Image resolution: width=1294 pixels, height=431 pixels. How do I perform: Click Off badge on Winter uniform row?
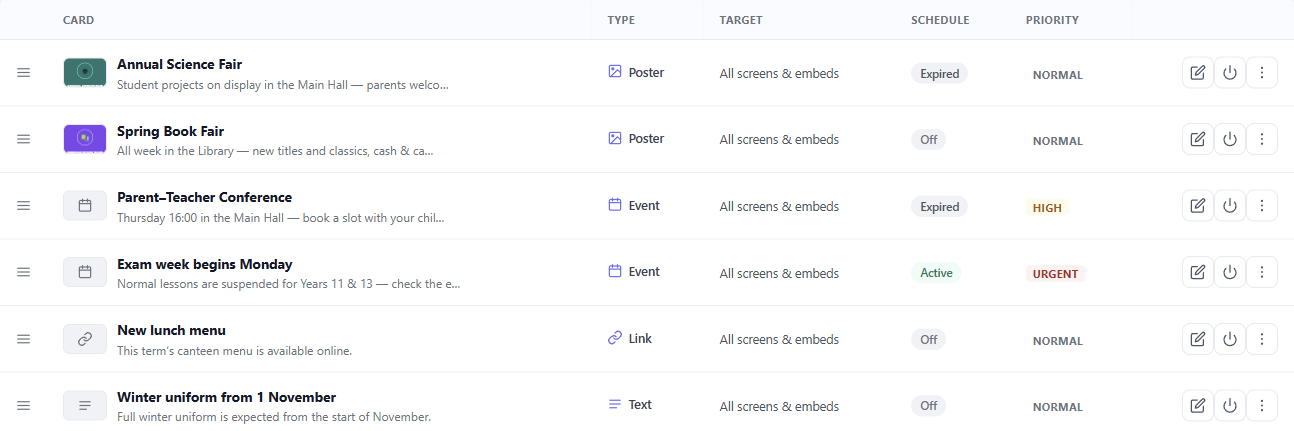tap(928, 405)
